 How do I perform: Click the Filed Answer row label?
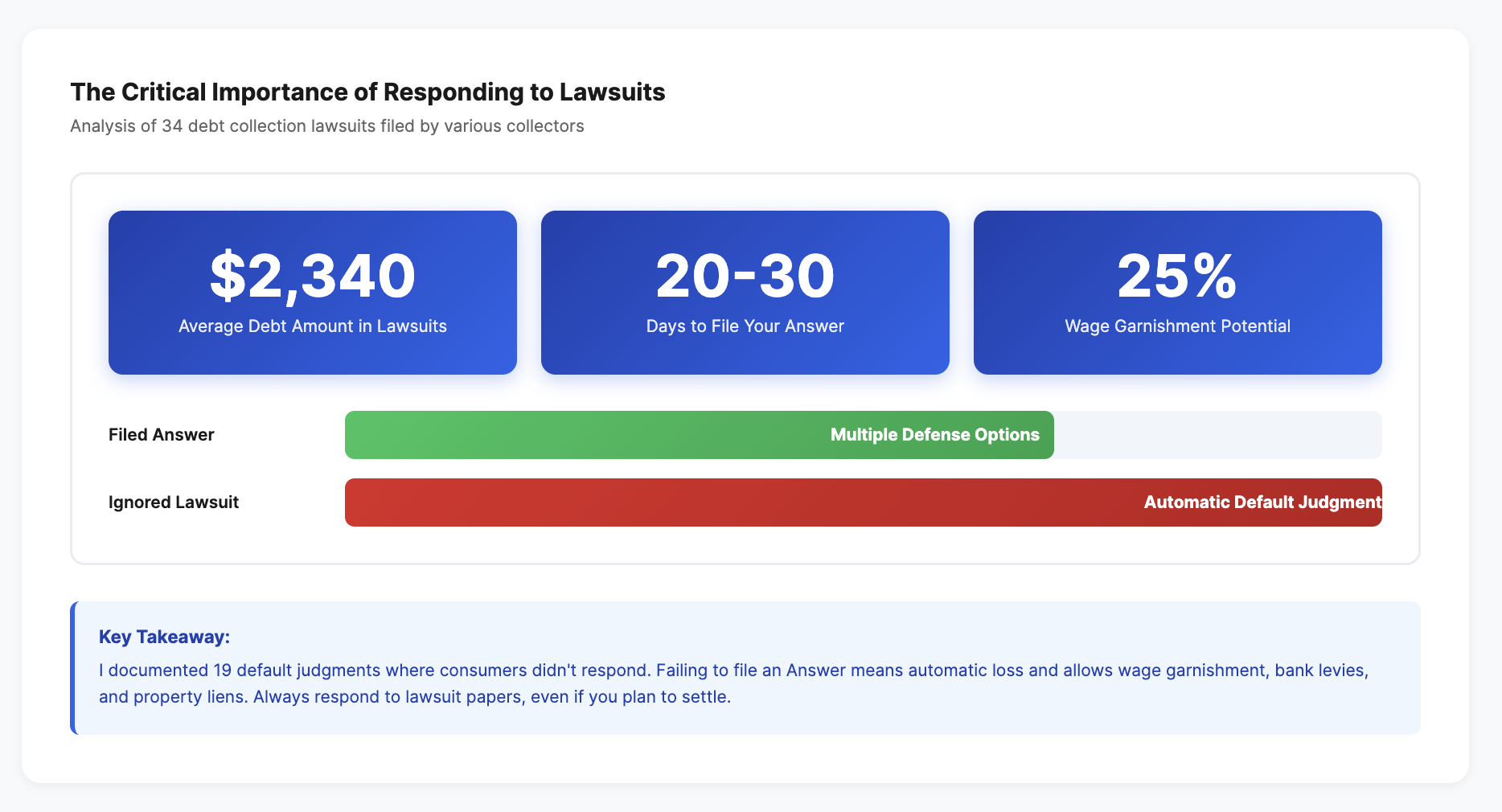162,435
